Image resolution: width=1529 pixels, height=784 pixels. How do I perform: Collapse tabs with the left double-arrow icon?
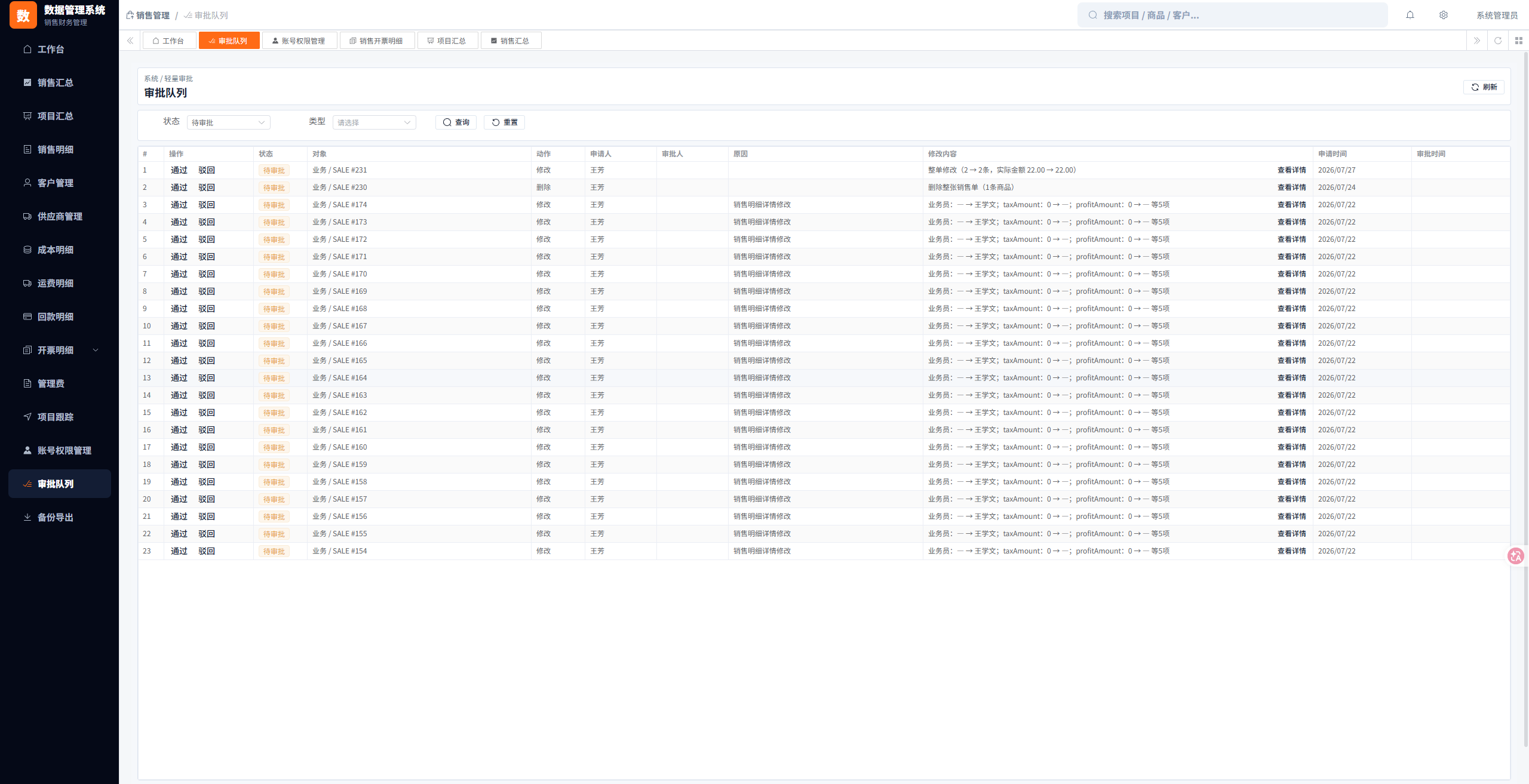(130, 41)
